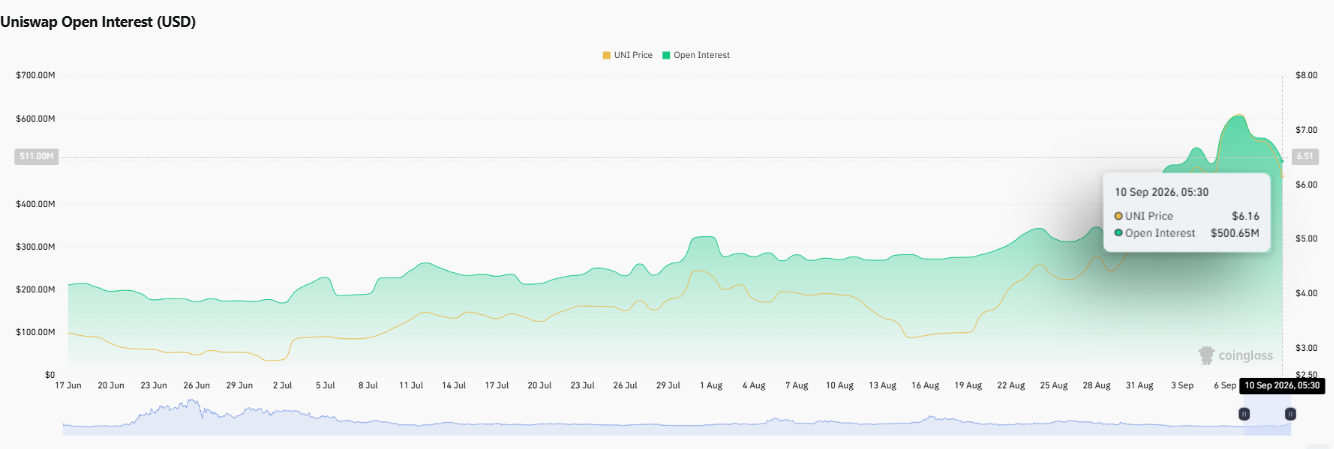Toggle the UNI Price legend series

[x=627, y=55]
